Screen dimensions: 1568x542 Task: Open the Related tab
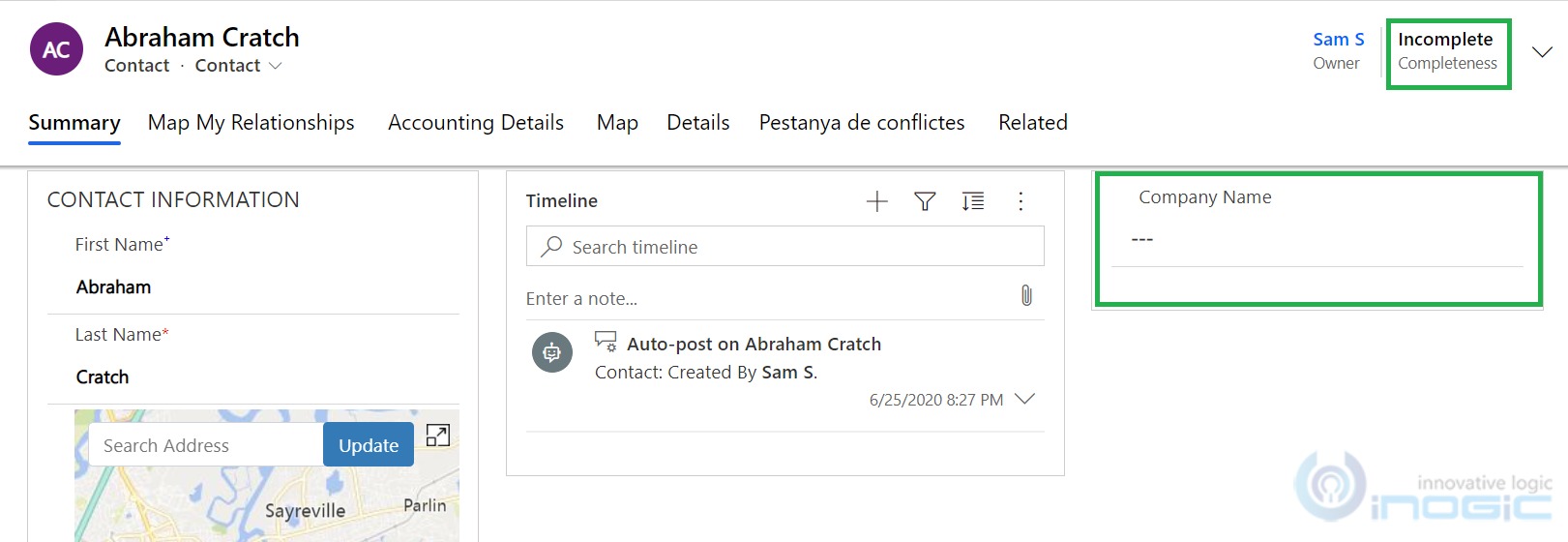click(x=1032, y=123)
